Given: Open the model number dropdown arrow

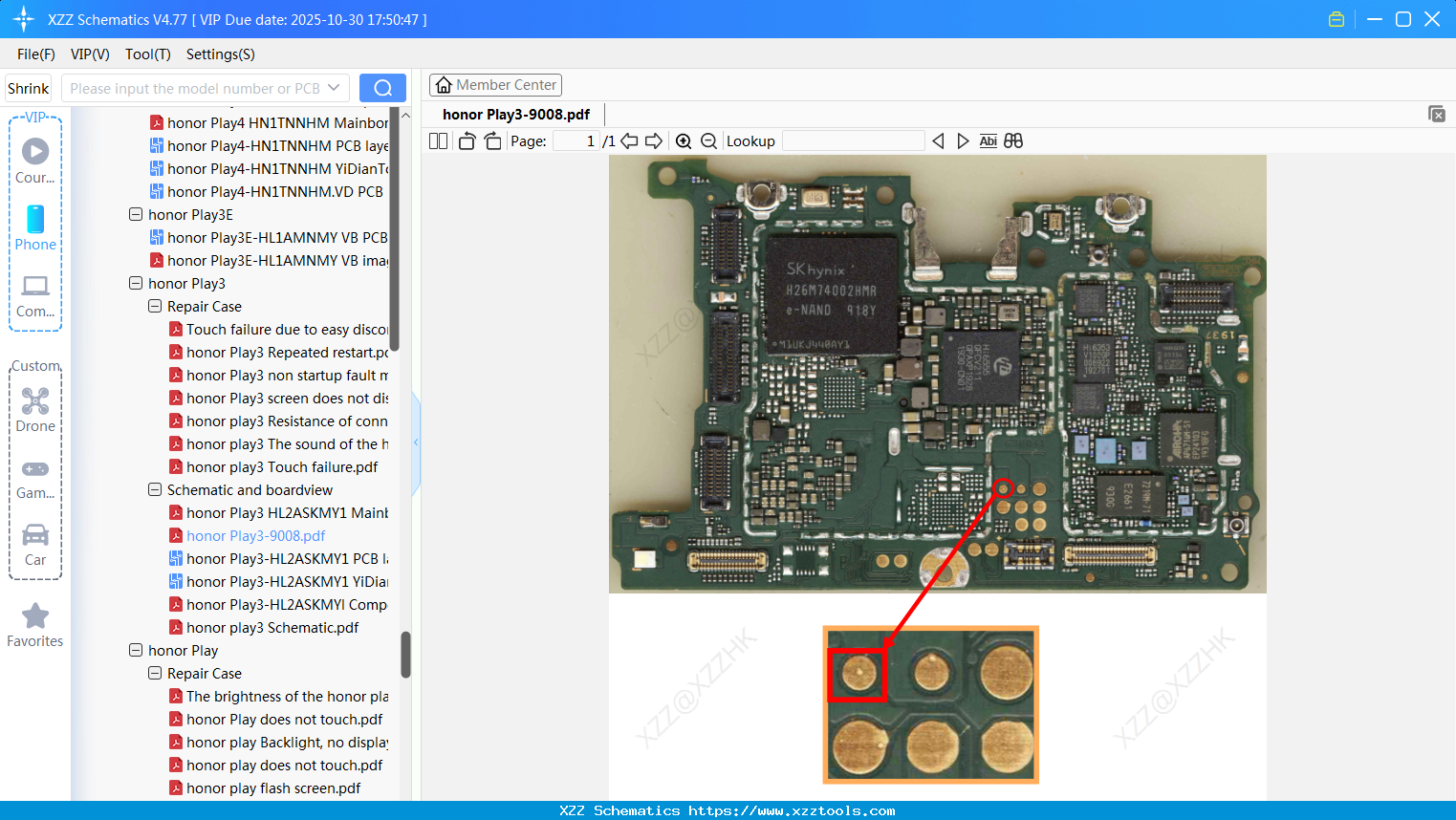Looking at the screenshot, I should pos(334,88).
